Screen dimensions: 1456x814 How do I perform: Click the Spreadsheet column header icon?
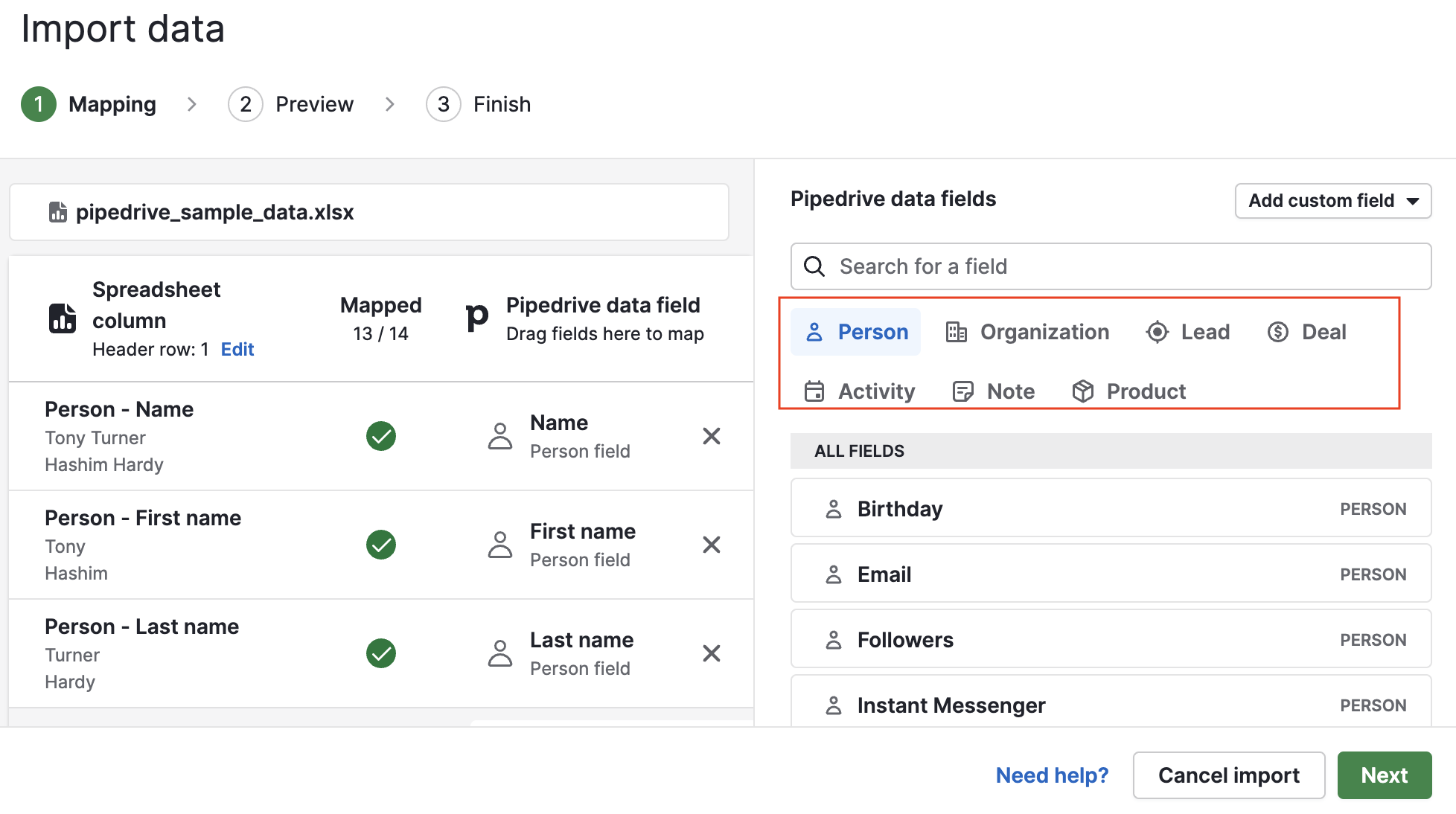63,318
